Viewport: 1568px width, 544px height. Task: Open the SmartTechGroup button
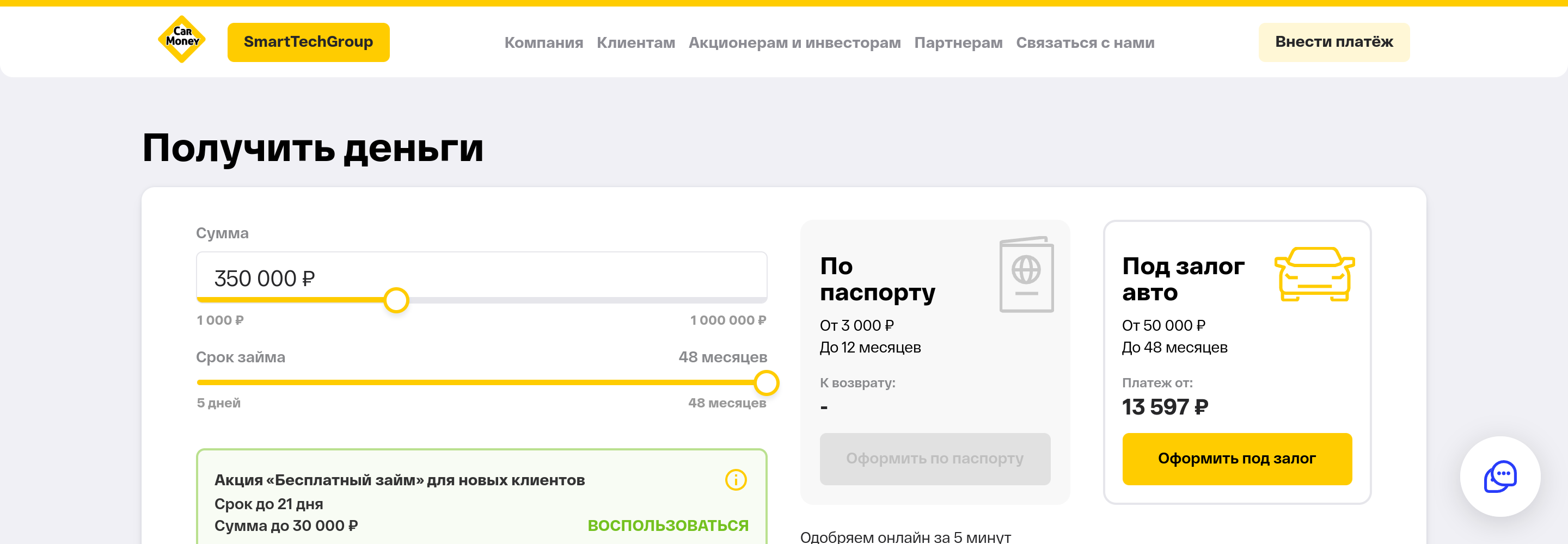(x=308, y=42)
